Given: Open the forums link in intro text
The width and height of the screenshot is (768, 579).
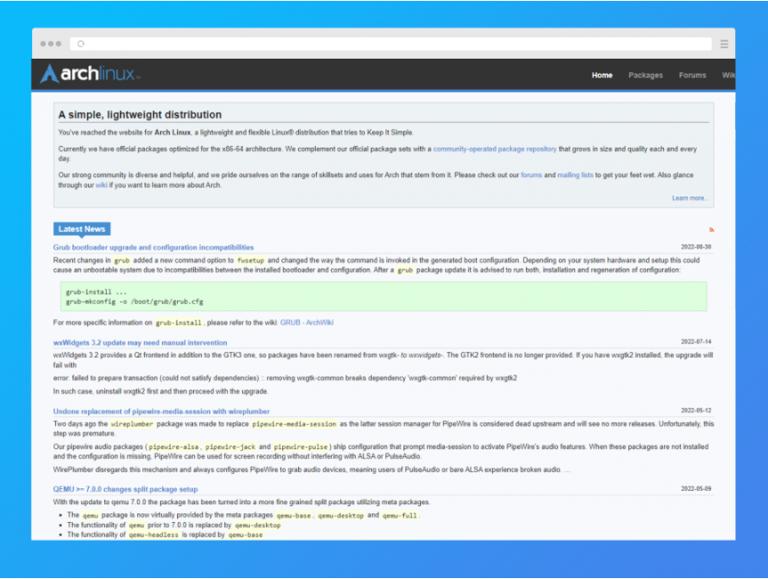Looking at the screenshot, I should [531, 175].
